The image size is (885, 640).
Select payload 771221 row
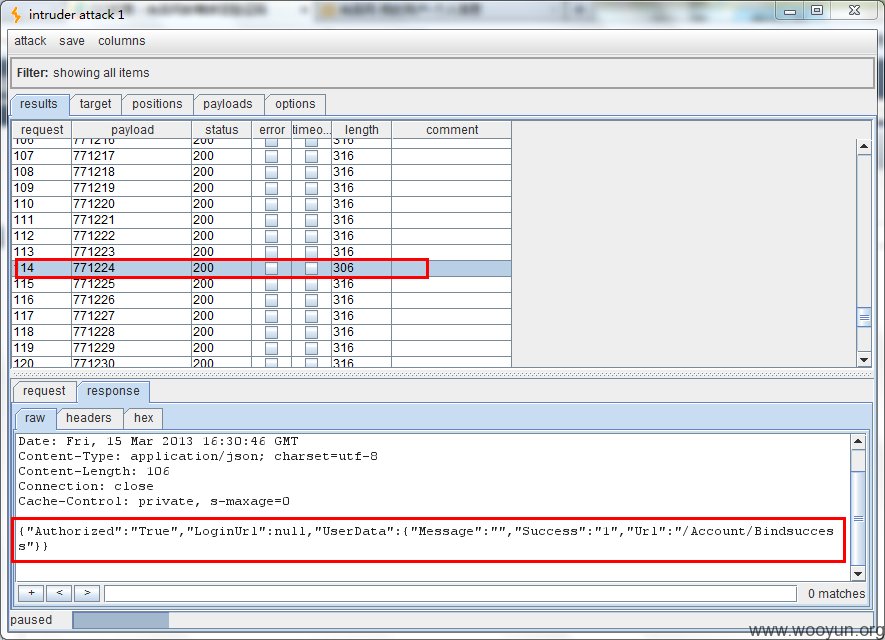point(262,220)
